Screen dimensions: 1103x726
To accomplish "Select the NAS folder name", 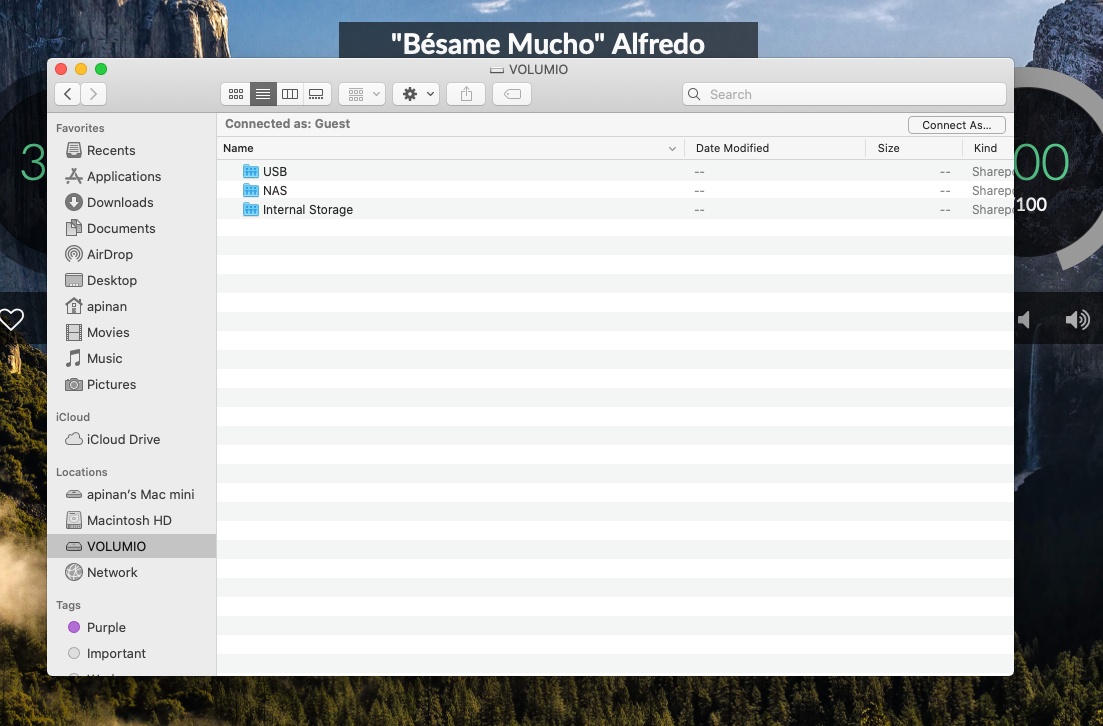I will [x=275, y=191].
